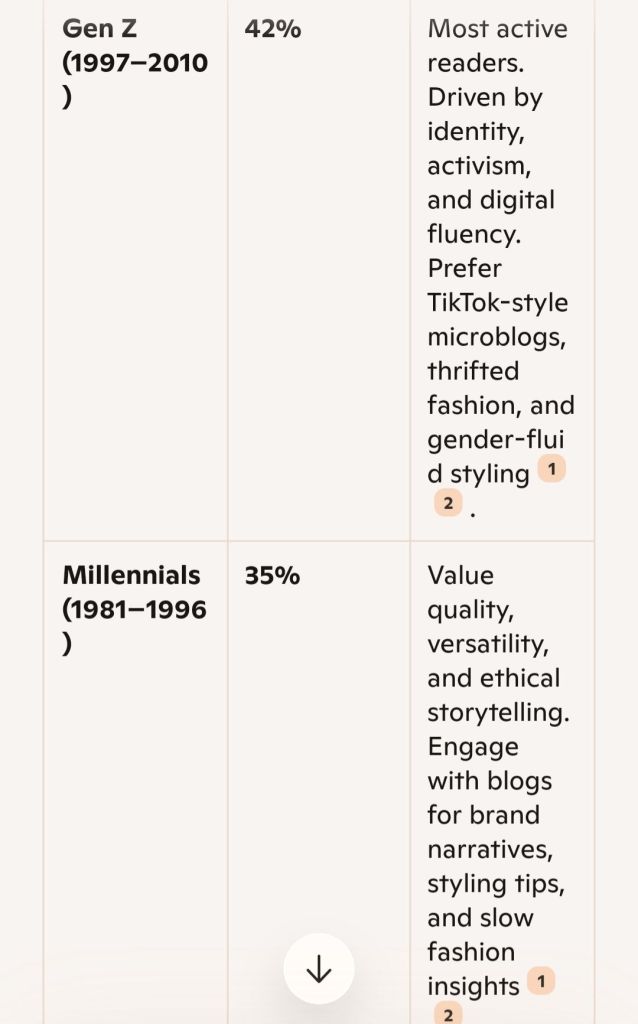Select the 'Gen Z' generation label
This screenshot has width=638, height=1024.
coord(100,28)
